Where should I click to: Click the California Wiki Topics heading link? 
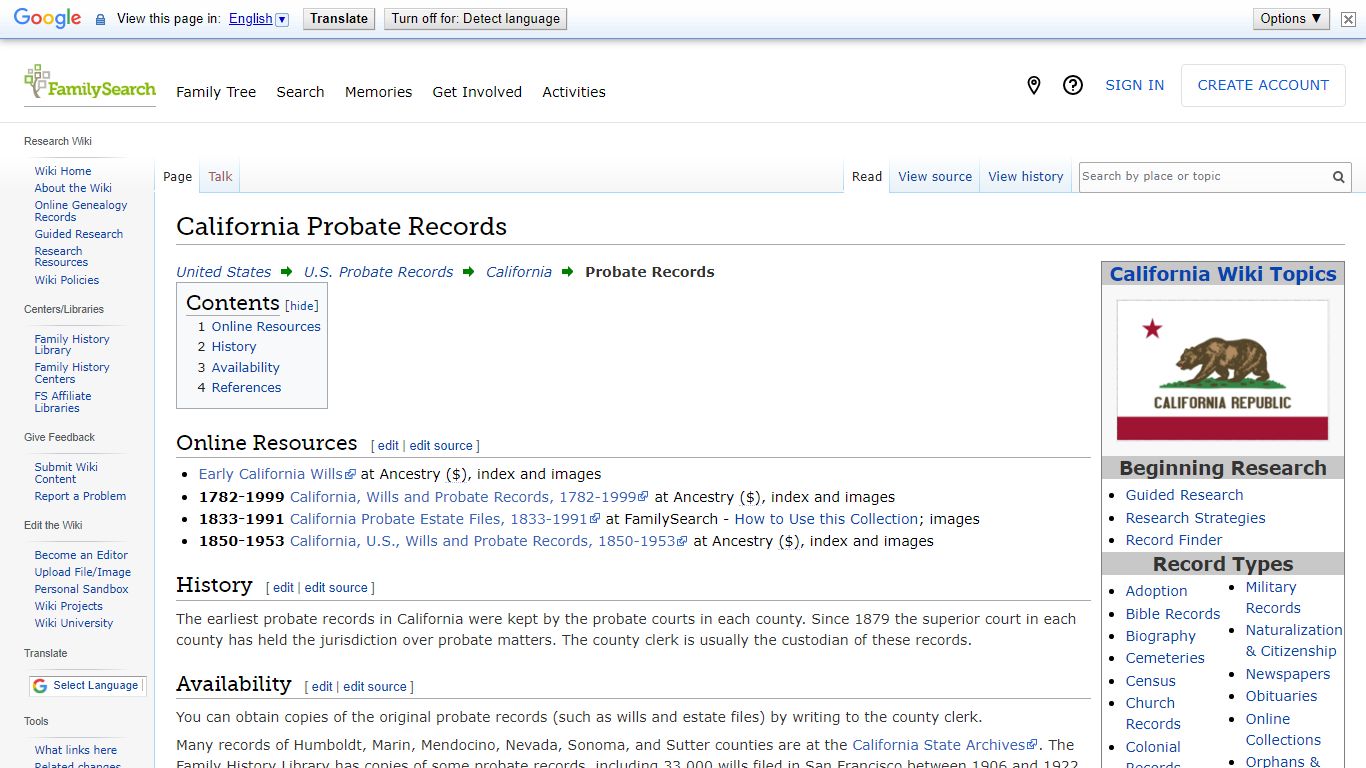pos(1222,274)
